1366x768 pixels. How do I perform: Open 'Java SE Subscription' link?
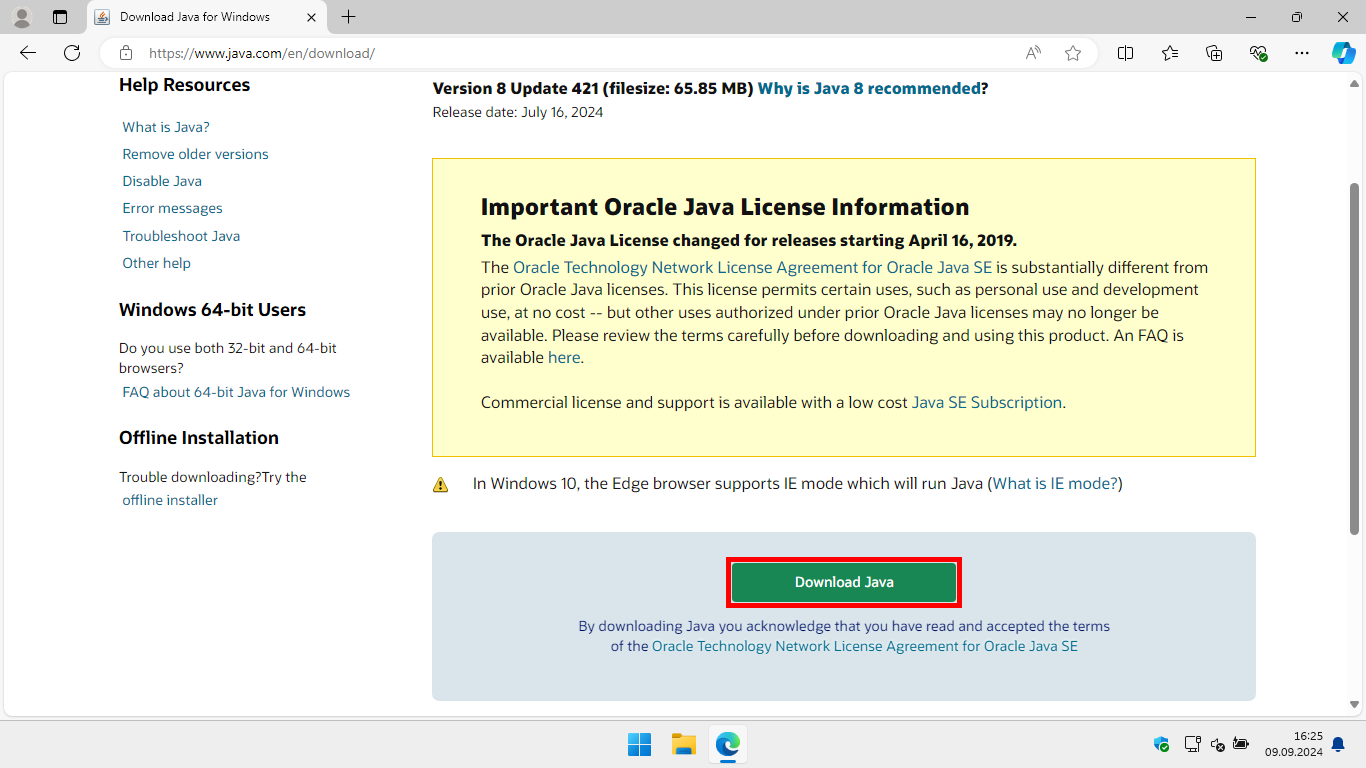pyautogui.click(x=987, y=402)
